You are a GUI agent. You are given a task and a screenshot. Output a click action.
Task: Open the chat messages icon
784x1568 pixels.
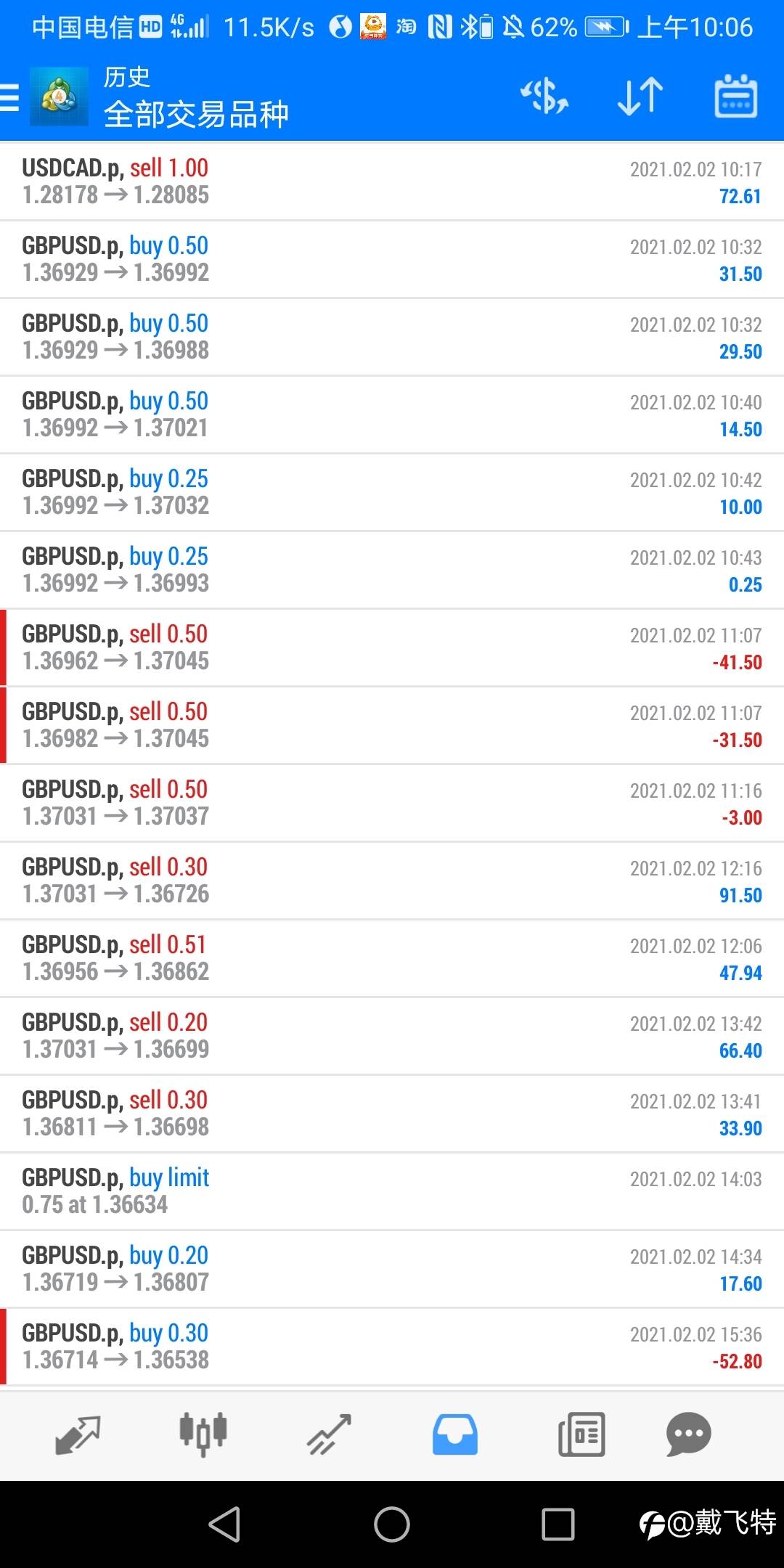[688, 1434]
